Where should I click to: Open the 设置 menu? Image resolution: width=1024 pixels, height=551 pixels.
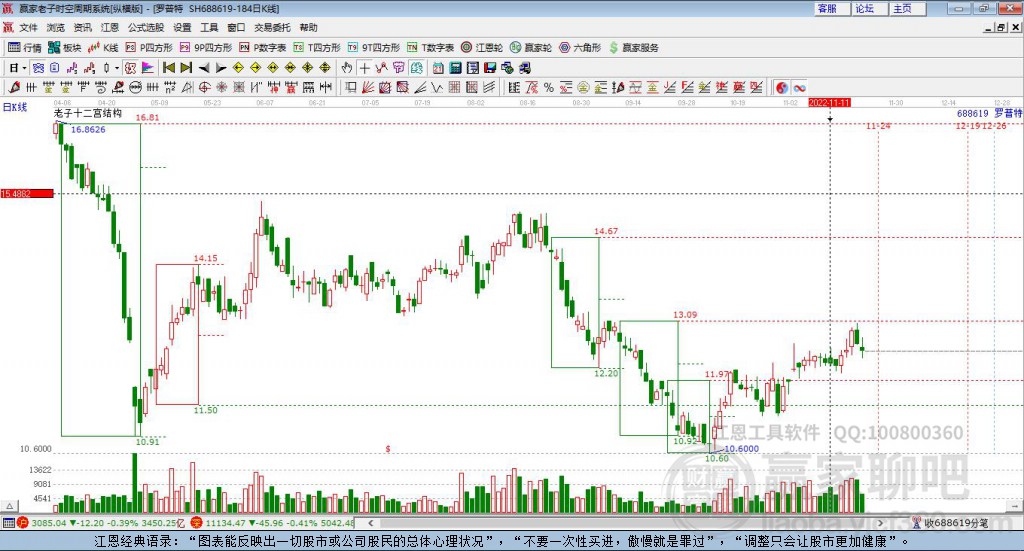(182, 27)
